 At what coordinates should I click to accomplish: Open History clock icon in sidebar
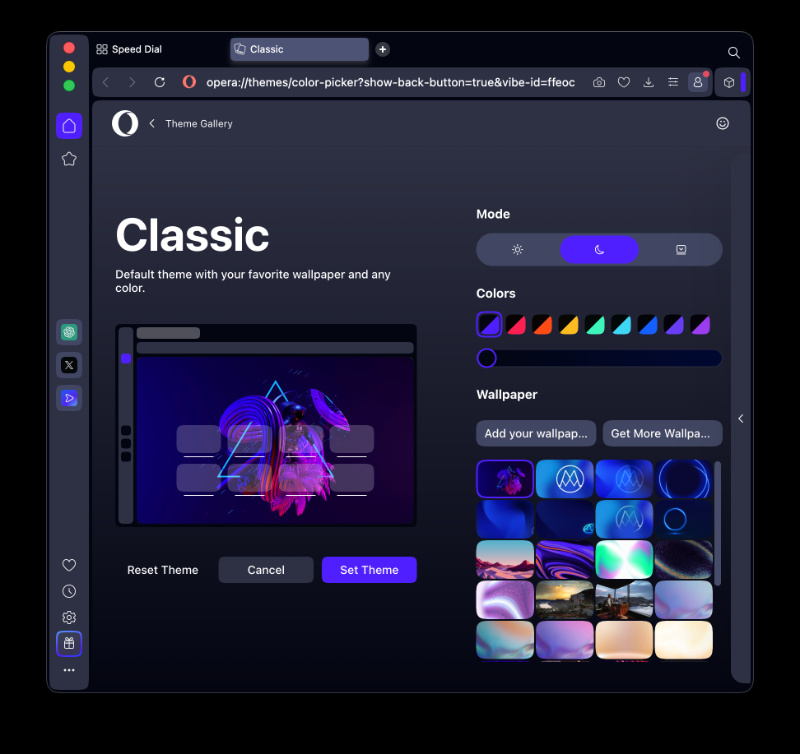(69, 591)
